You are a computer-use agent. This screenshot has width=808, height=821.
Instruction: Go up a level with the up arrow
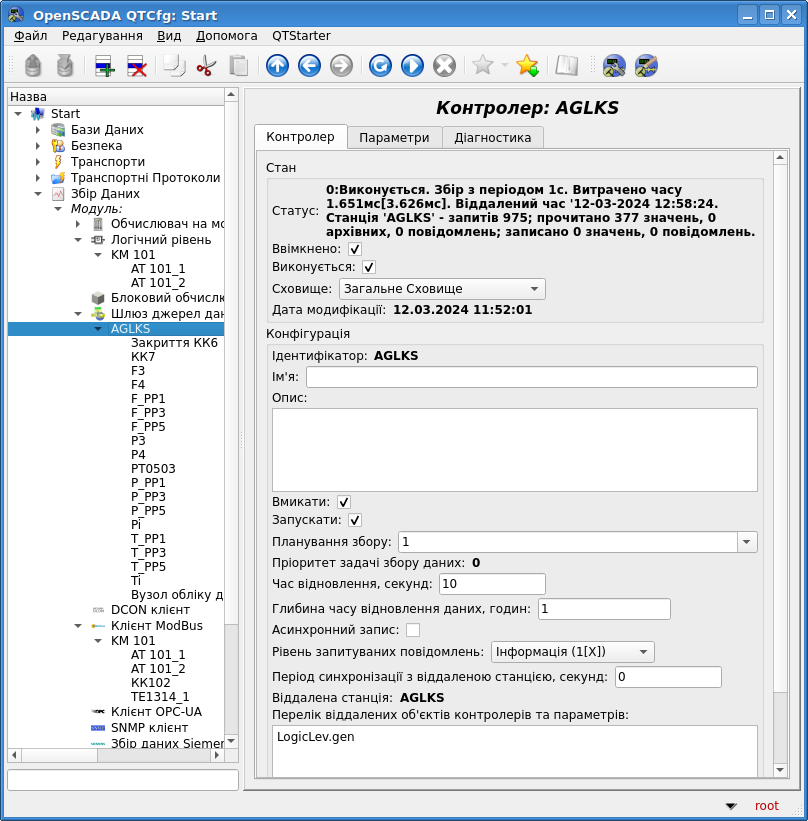pos(277,66)
